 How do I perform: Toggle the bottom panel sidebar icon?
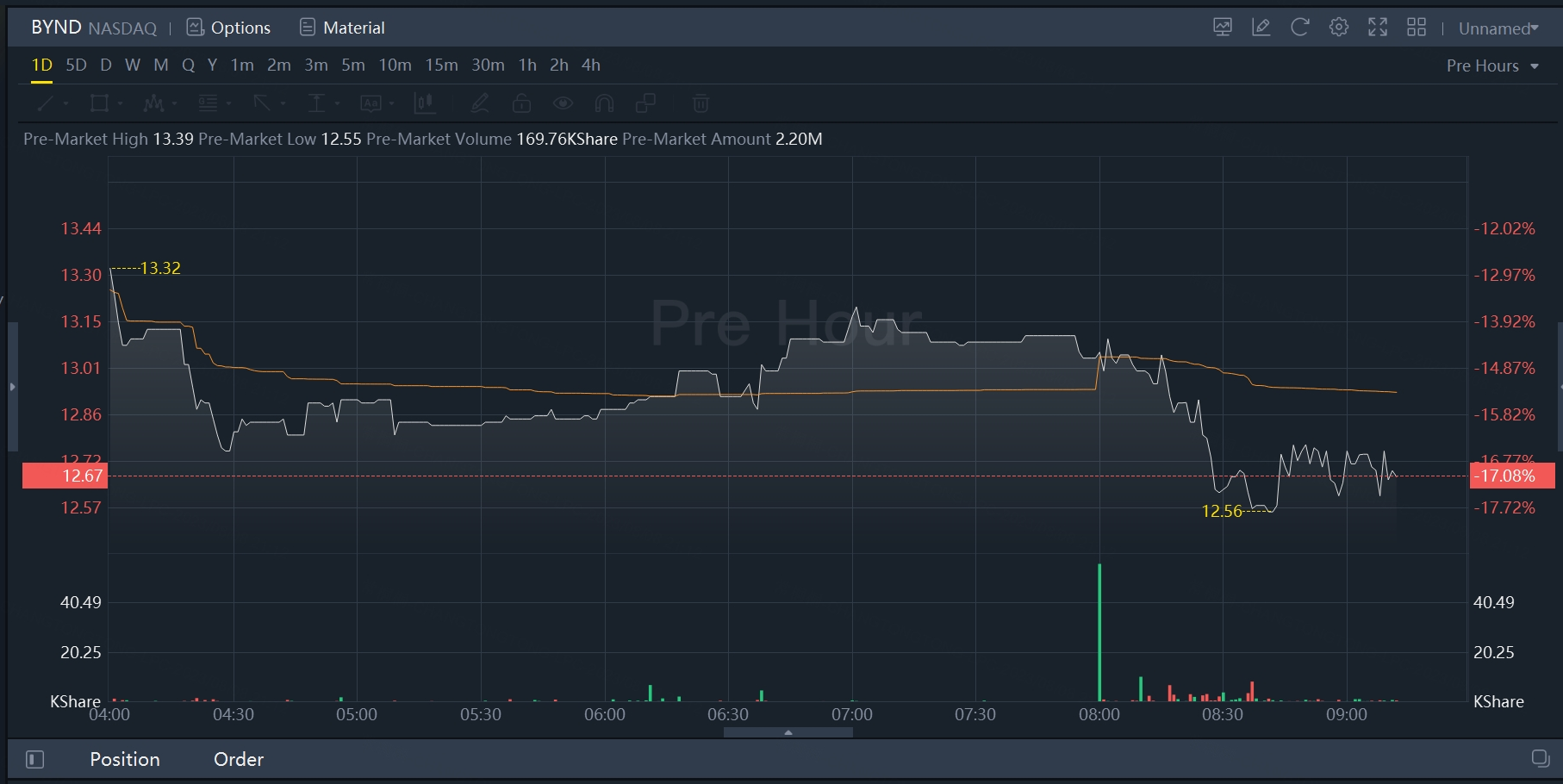35,759
